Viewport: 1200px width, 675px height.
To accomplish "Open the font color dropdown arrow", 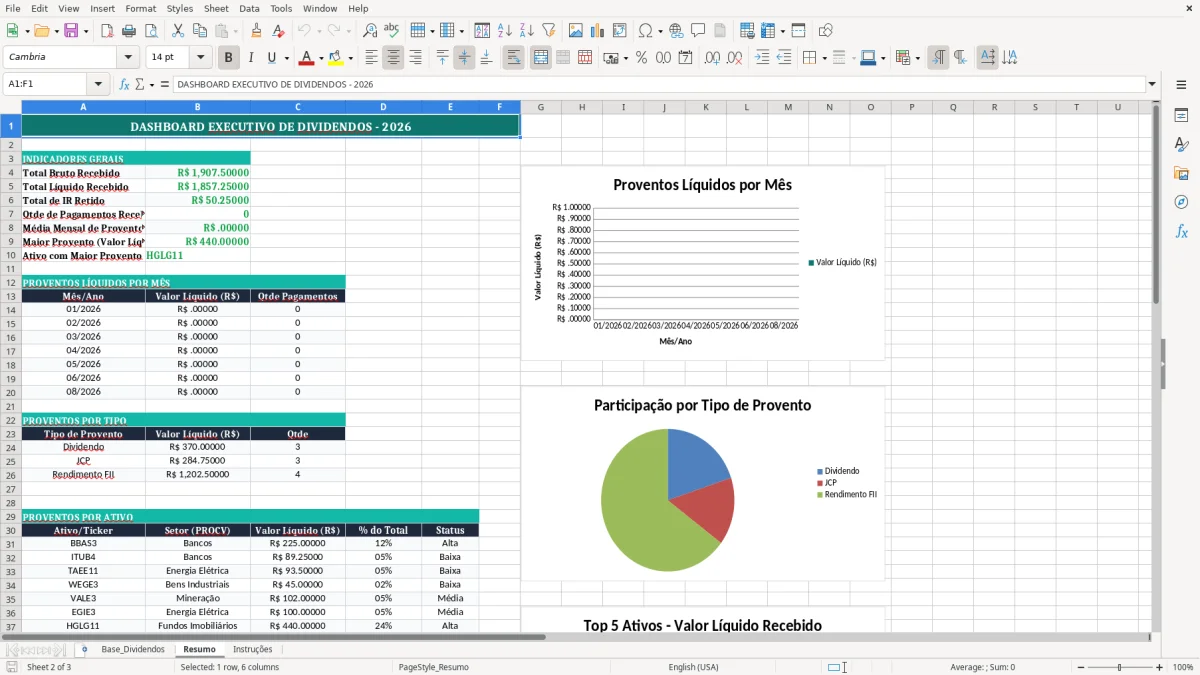I will (321, 58).
